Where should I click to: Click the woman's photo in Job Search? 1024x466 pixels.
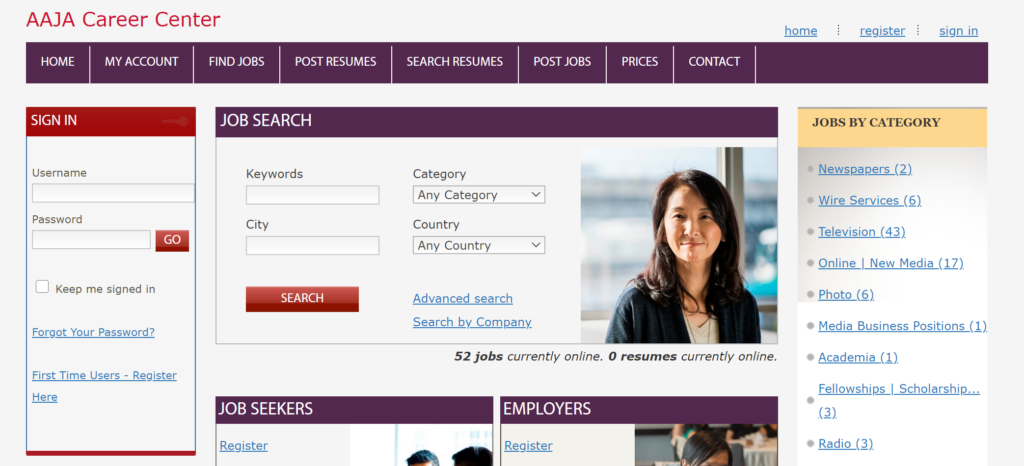pos(679,245)
